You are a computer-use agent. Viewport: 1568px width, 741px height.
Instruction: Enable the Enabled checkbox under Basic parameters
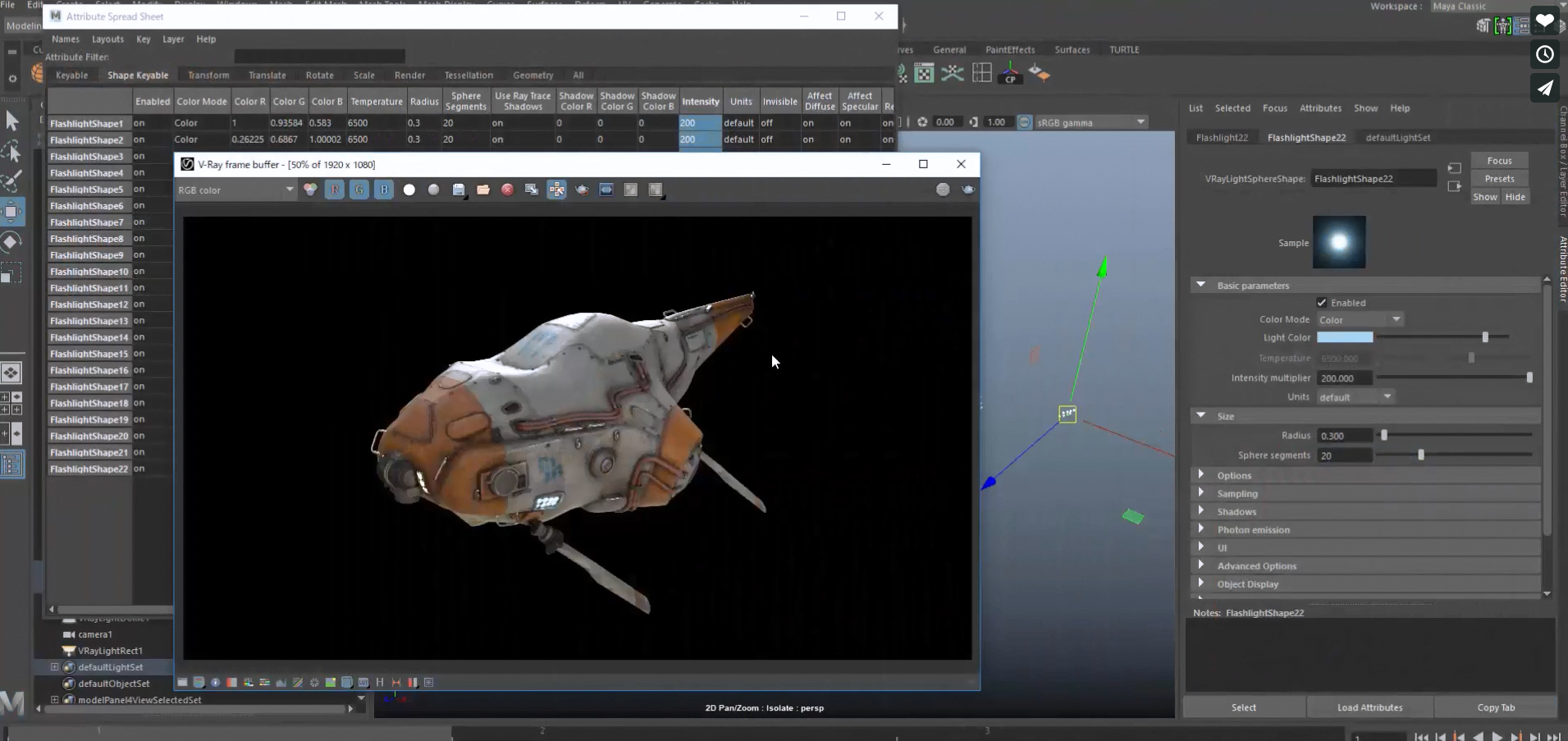click(x=1322, y=302)
